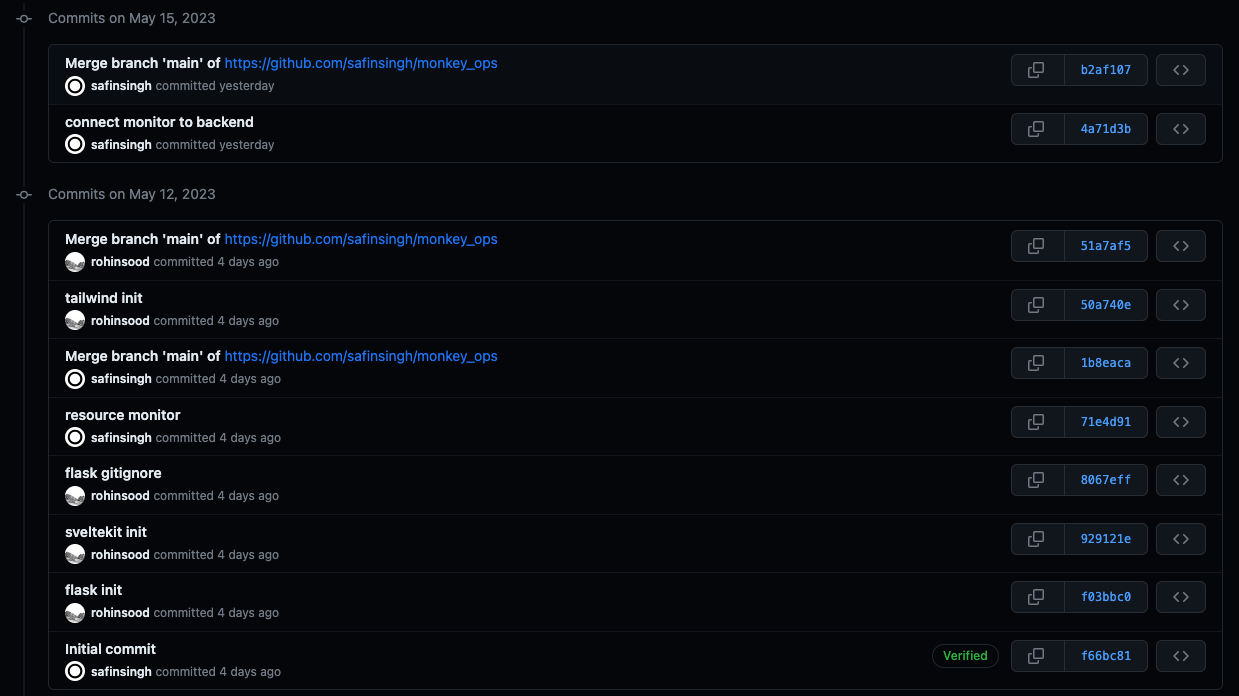1239x696 pixels.
Task: Click the commit timeline node for May 15, 2023
Action: 24,18
